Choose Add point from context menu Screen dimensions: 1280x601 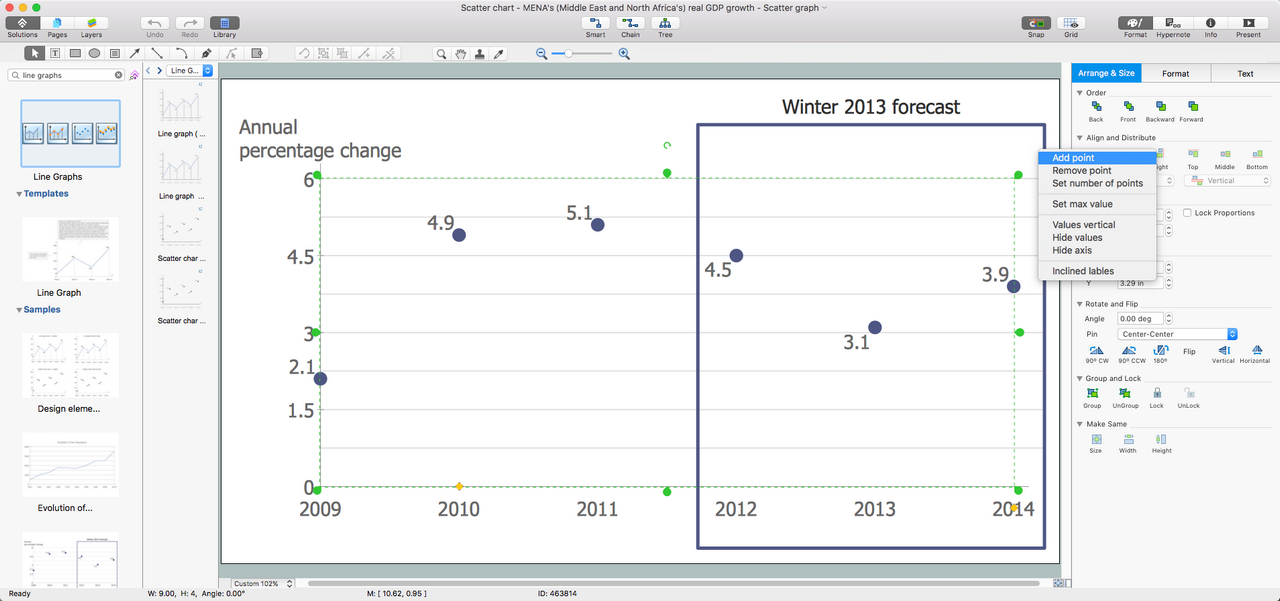tap(1097, 158)
